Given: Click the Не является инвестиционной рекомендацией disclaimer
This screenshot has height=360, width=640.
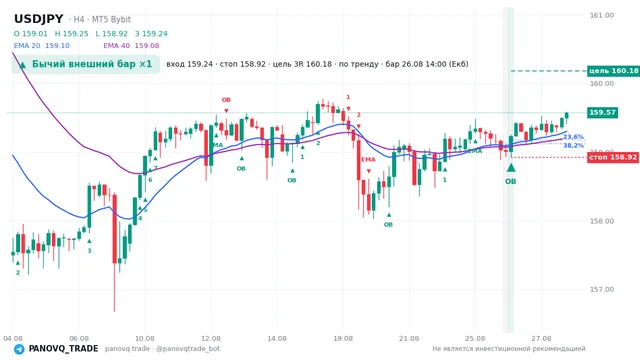Looking at the screenshot, I should coord(509,349).
